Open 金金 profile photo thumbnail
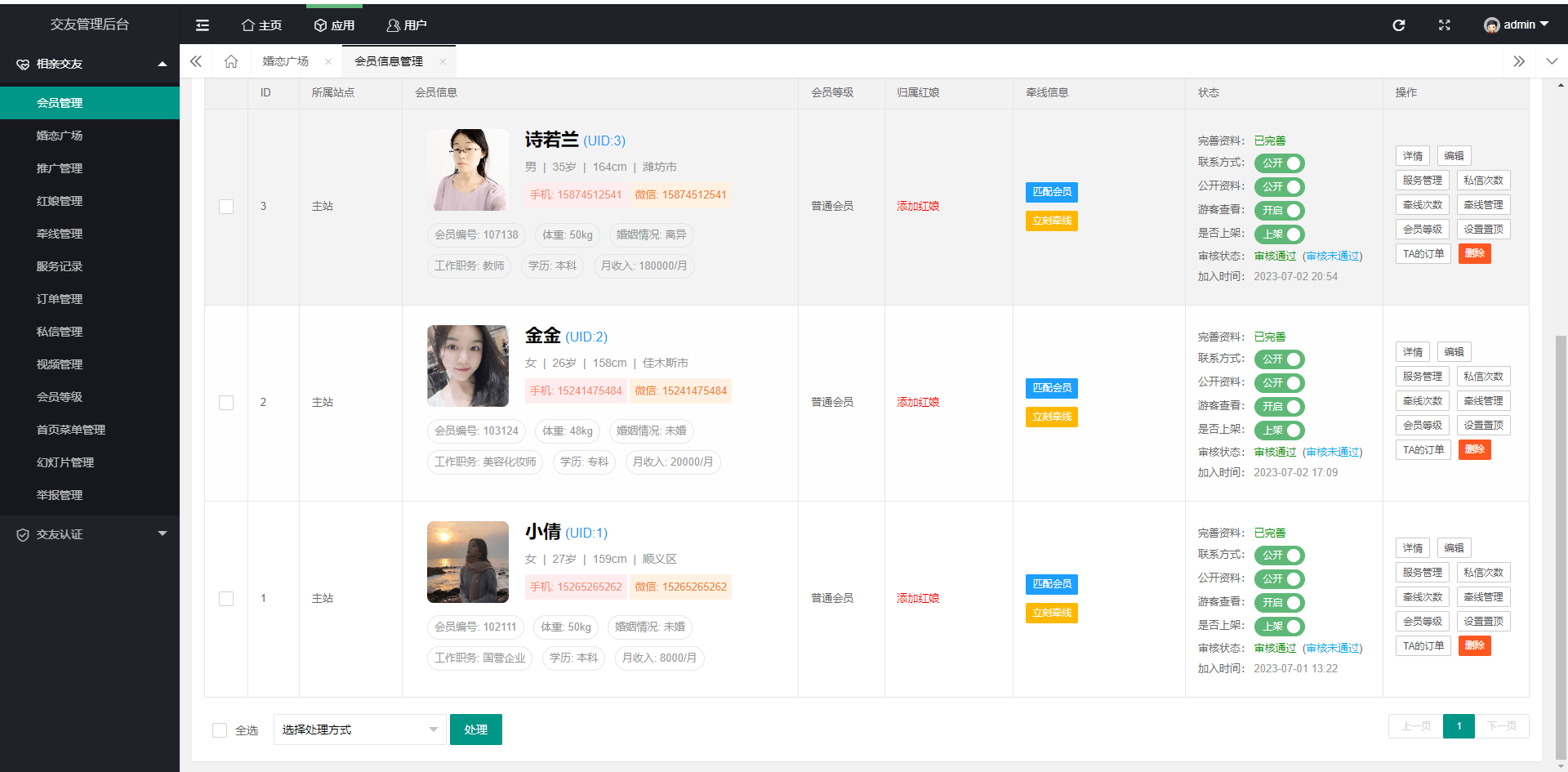Screen dimensions: 1568x772 [468, 366]
